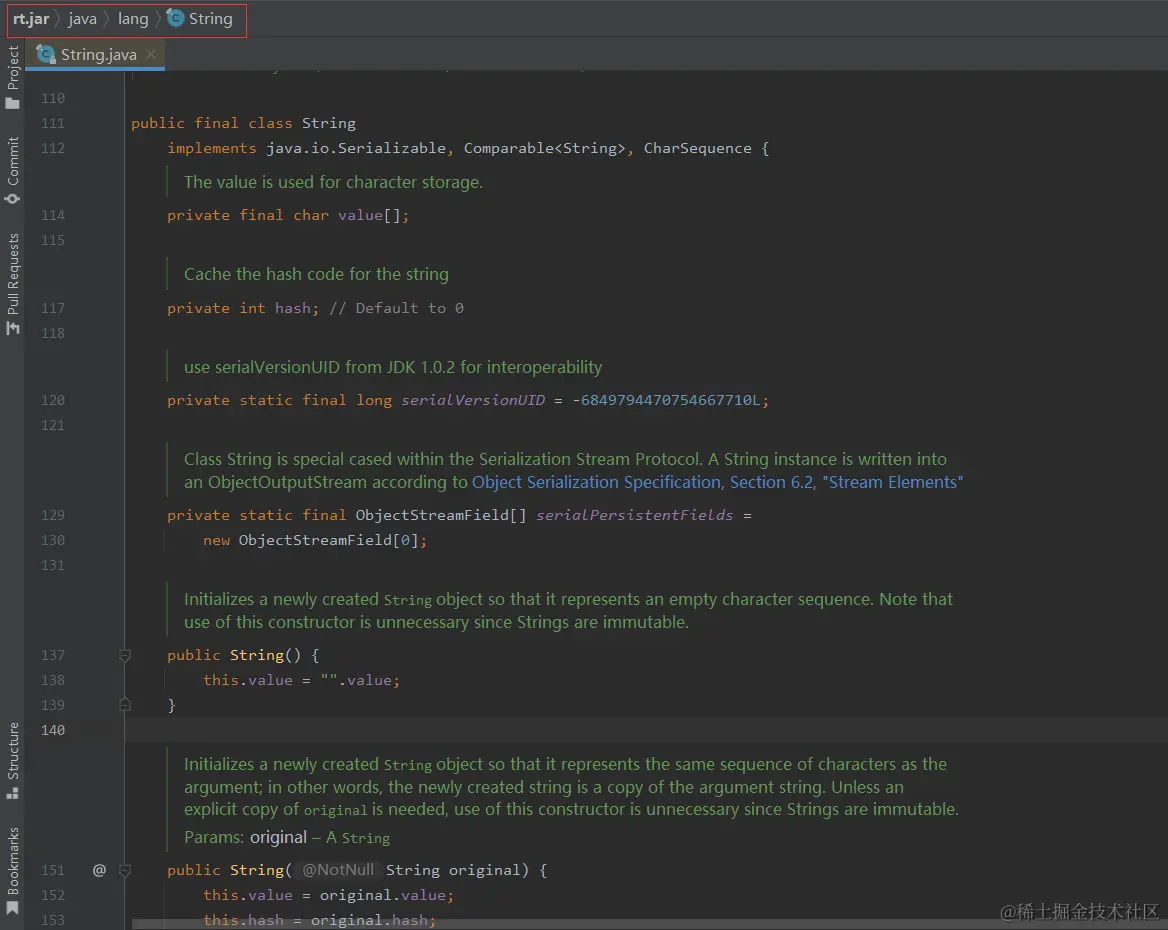Click 'Cache the hash code' doc comment
Screen dimensions: 1168x930
(x=316, y=274)
